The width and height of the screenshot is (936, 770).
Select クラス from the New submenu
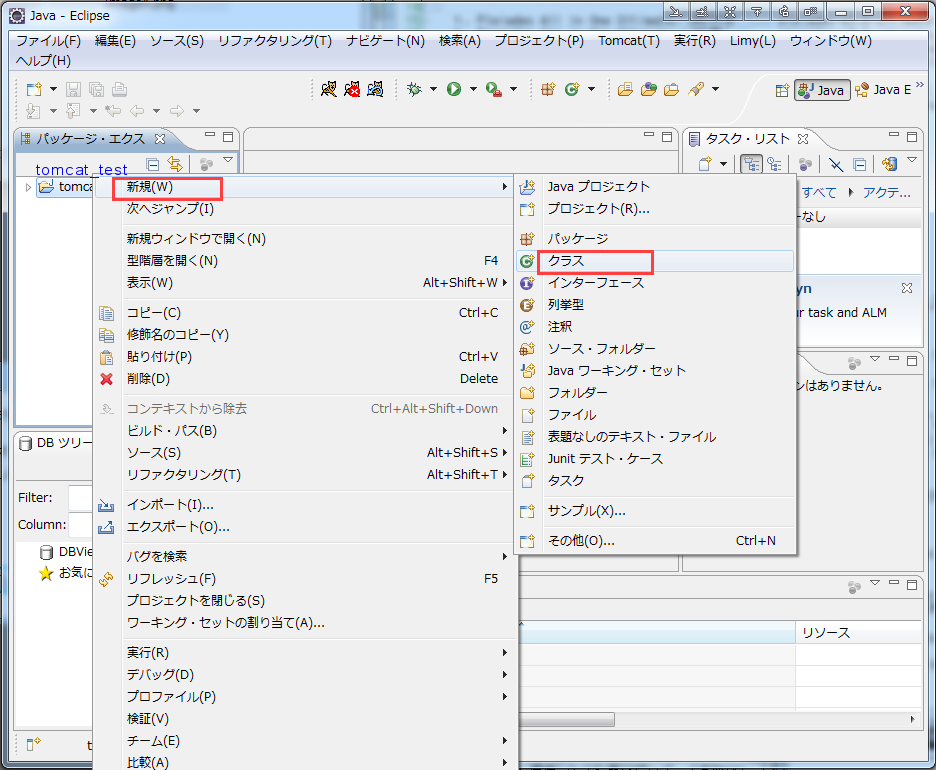pyautogui.click(x=566, y=261)
